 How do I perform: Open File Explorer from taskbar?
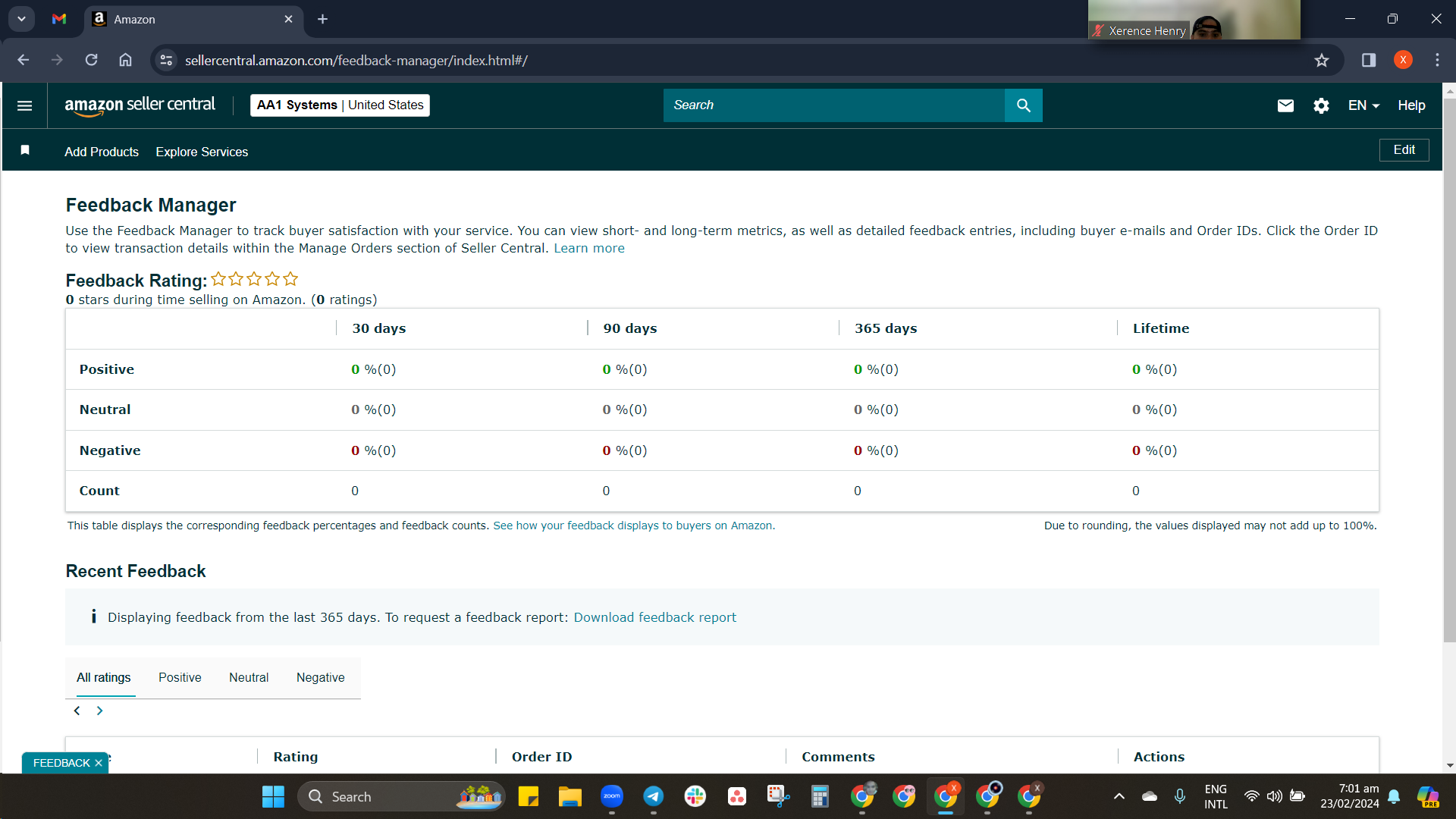pyautogui.click(x=570, y=796)
